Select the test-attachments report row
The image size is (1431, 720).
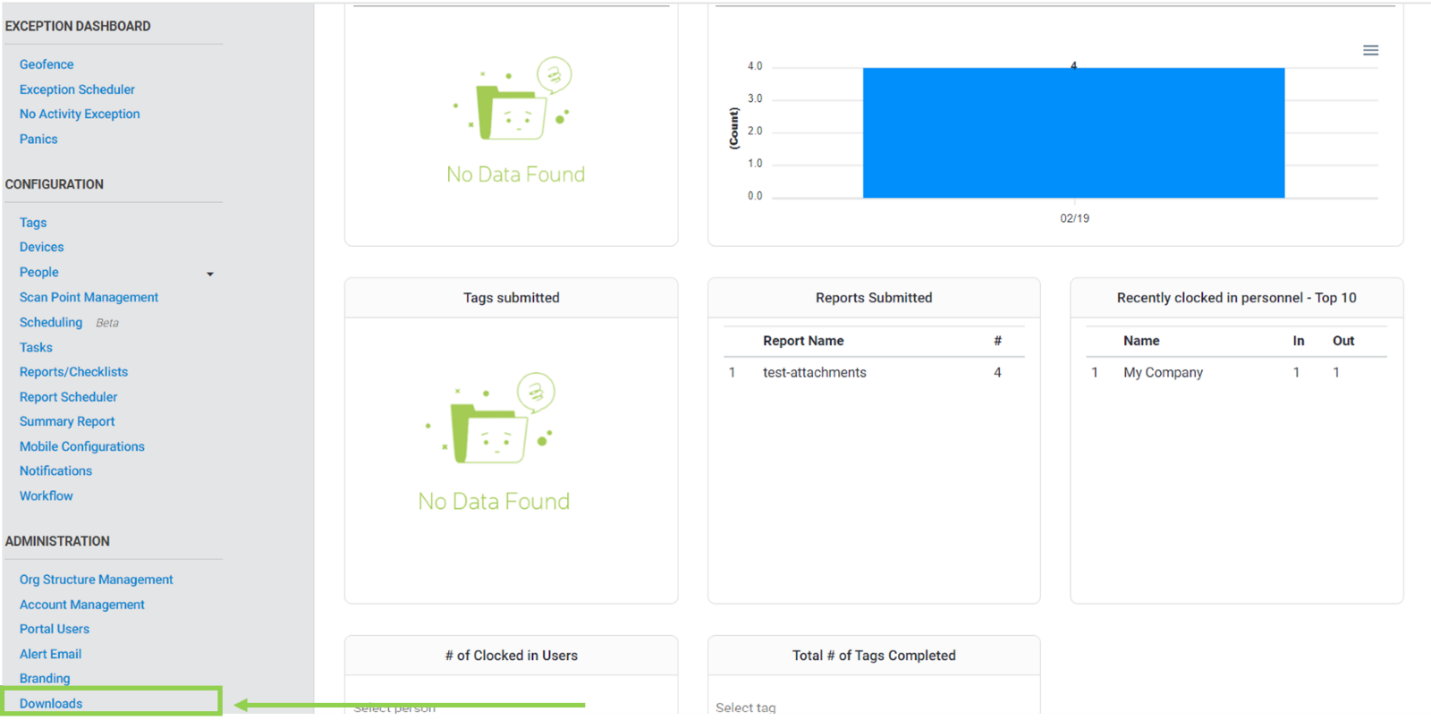[814, 372]
